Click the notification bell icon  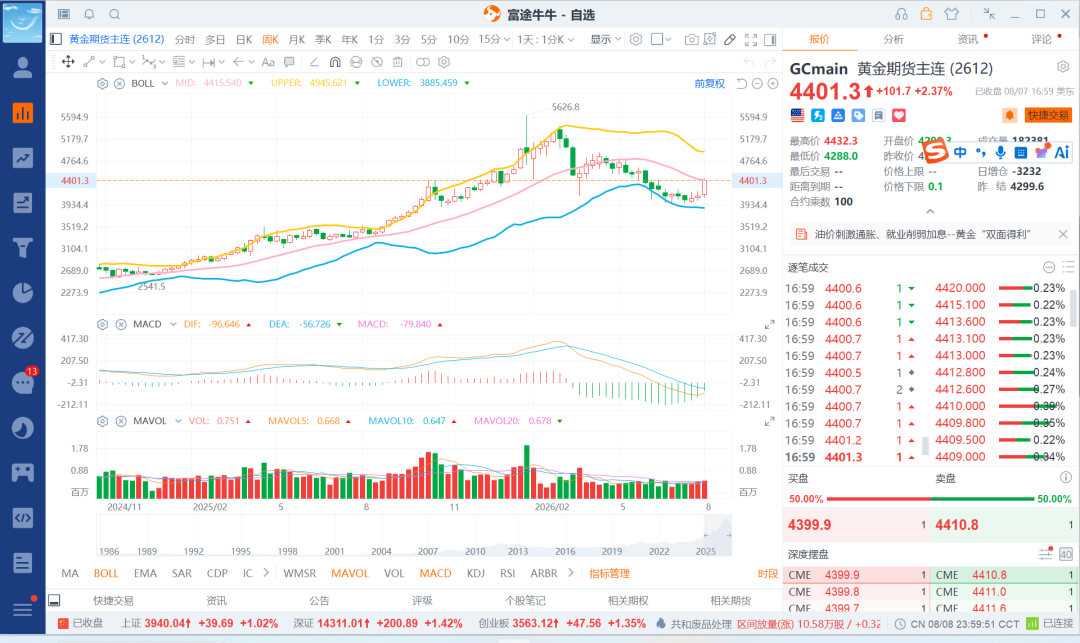point(90,14)
